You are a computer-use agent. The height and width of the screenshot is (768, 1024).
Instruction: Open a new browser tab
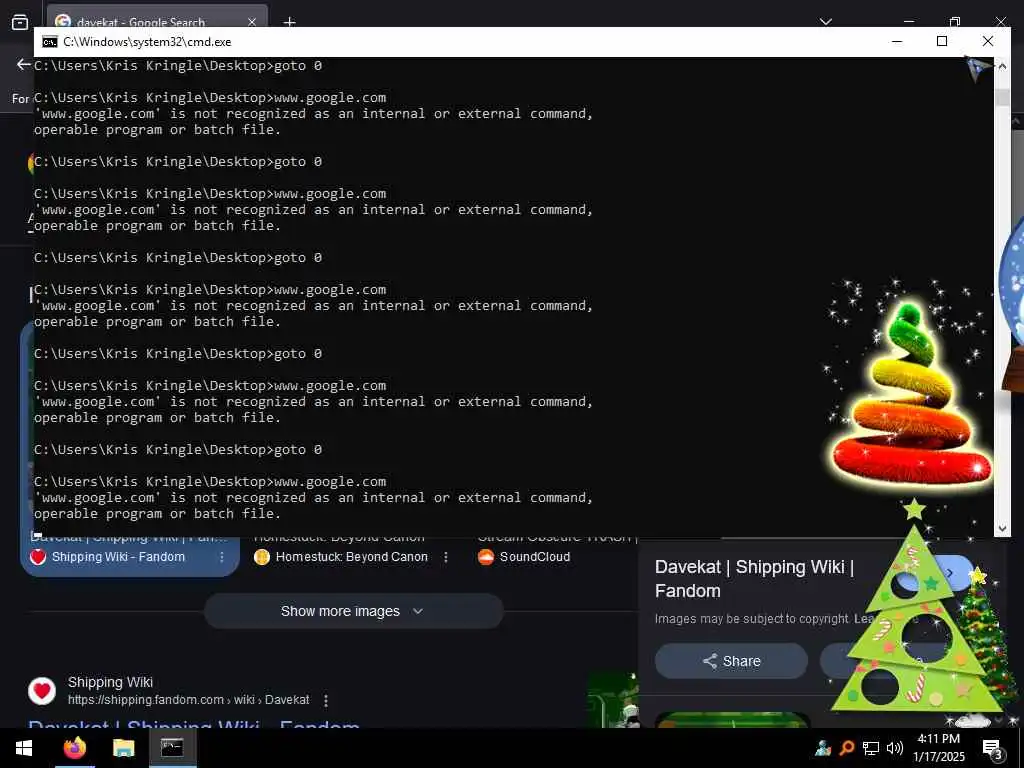289,22
